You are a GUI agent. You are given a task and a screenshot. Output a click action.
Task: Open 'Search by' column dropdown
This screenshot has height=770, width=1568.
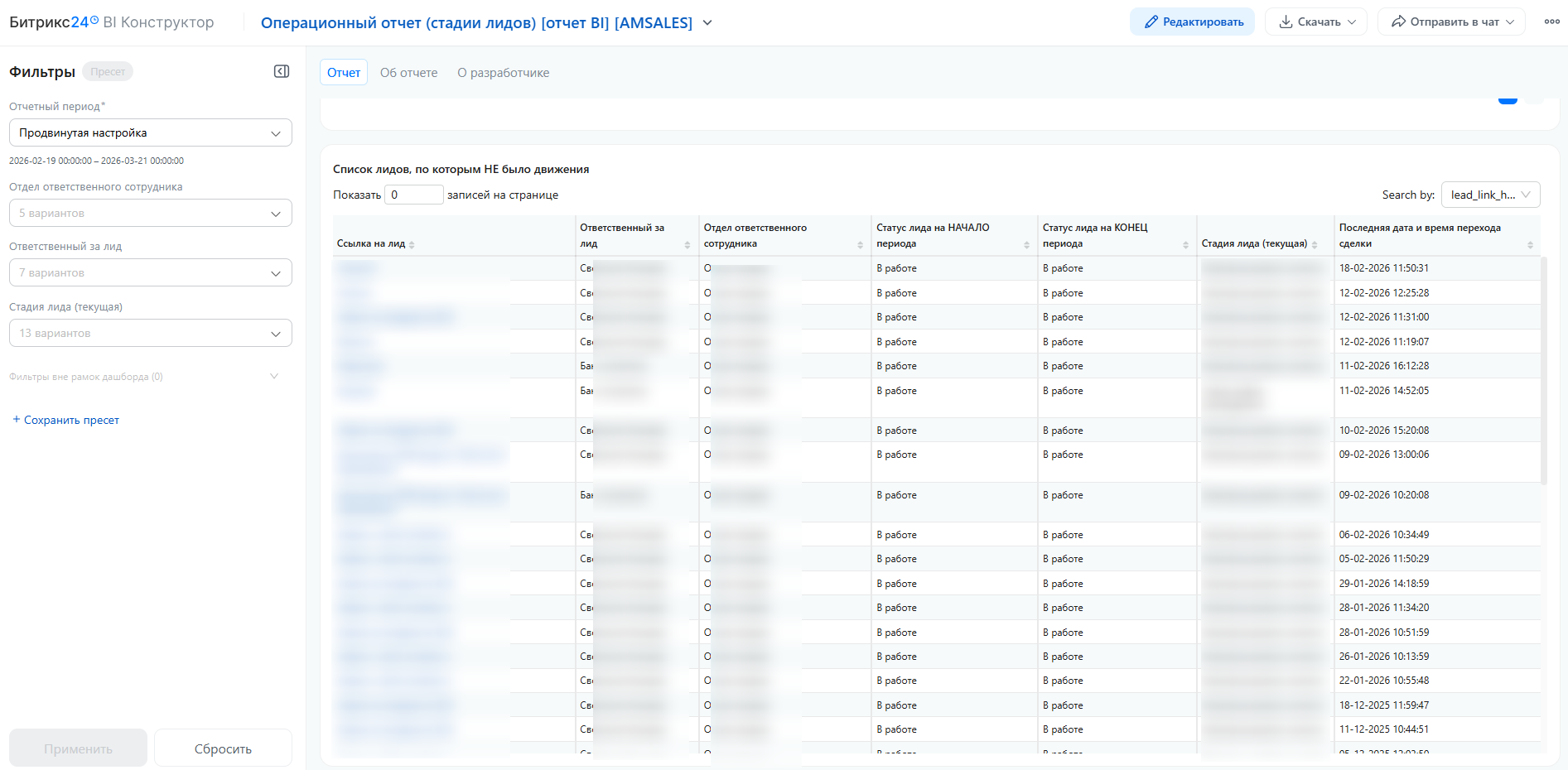pyautogui.click(x=1490, y=195)
